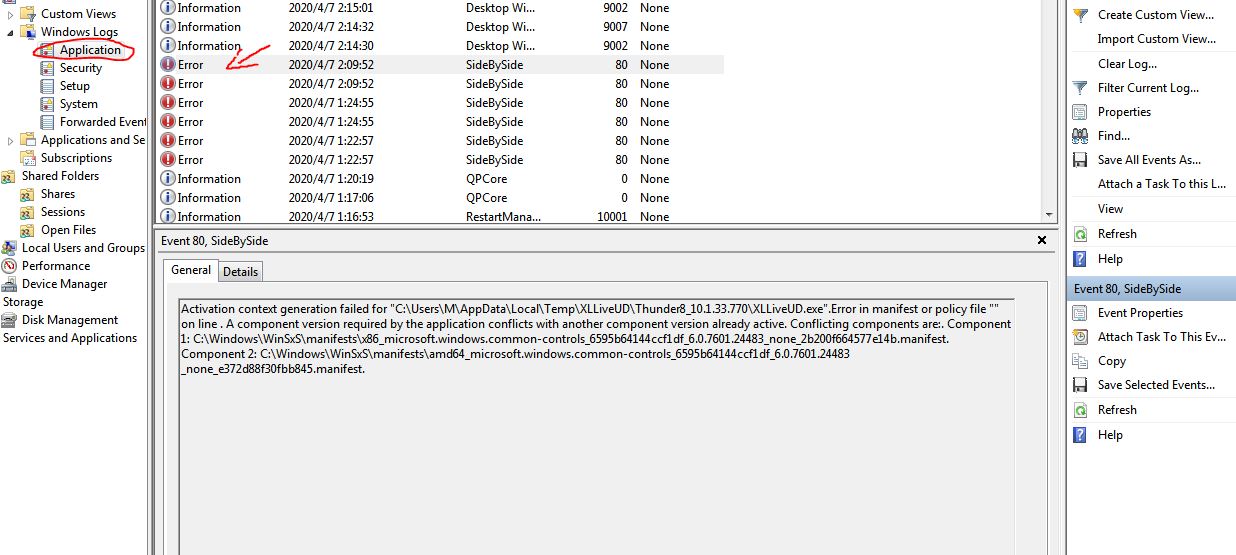This screenshot has height=555, width=1236.
Task: Select the Shared Folders tree item
Action: [60, 176]
